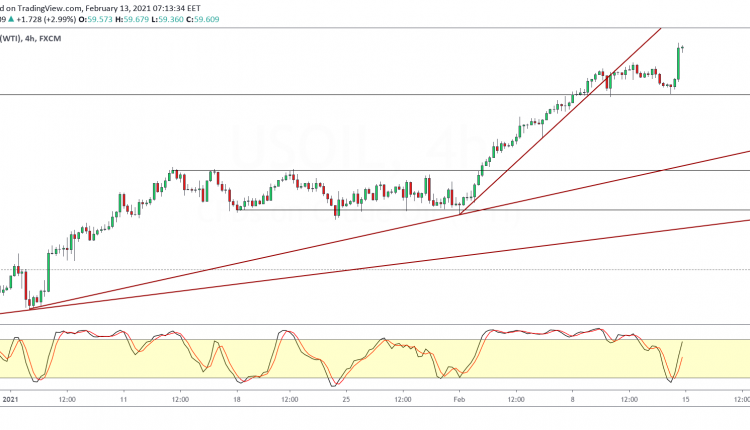
Task: Click the 25 date label on time axis
Action: 348,399
